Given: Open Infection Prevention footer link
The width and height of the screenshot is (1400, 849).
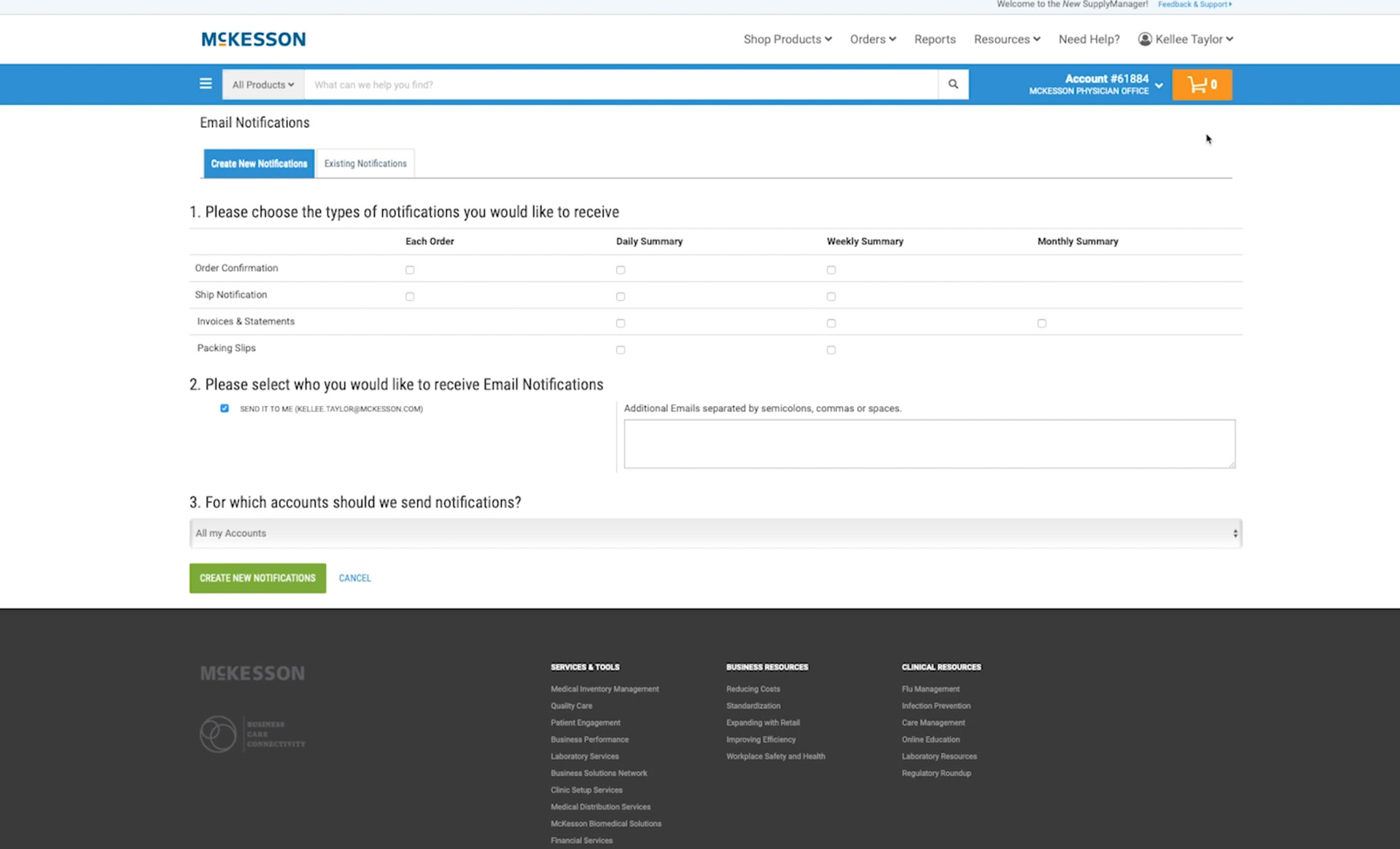Looking at the screenshot, I should [936, 705].
